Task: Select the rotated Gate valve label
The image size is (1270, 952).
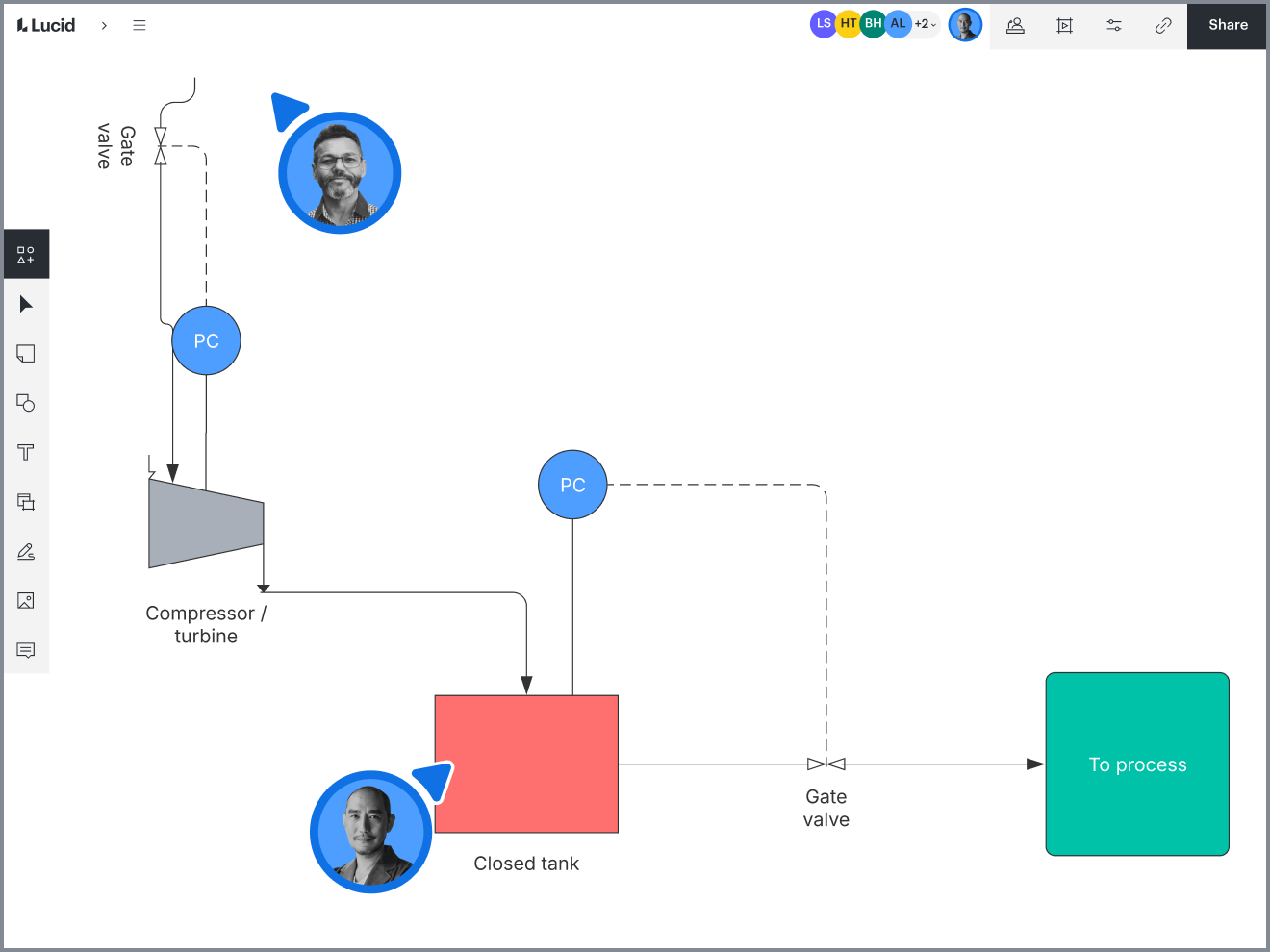Action: [x=116, y=146]
